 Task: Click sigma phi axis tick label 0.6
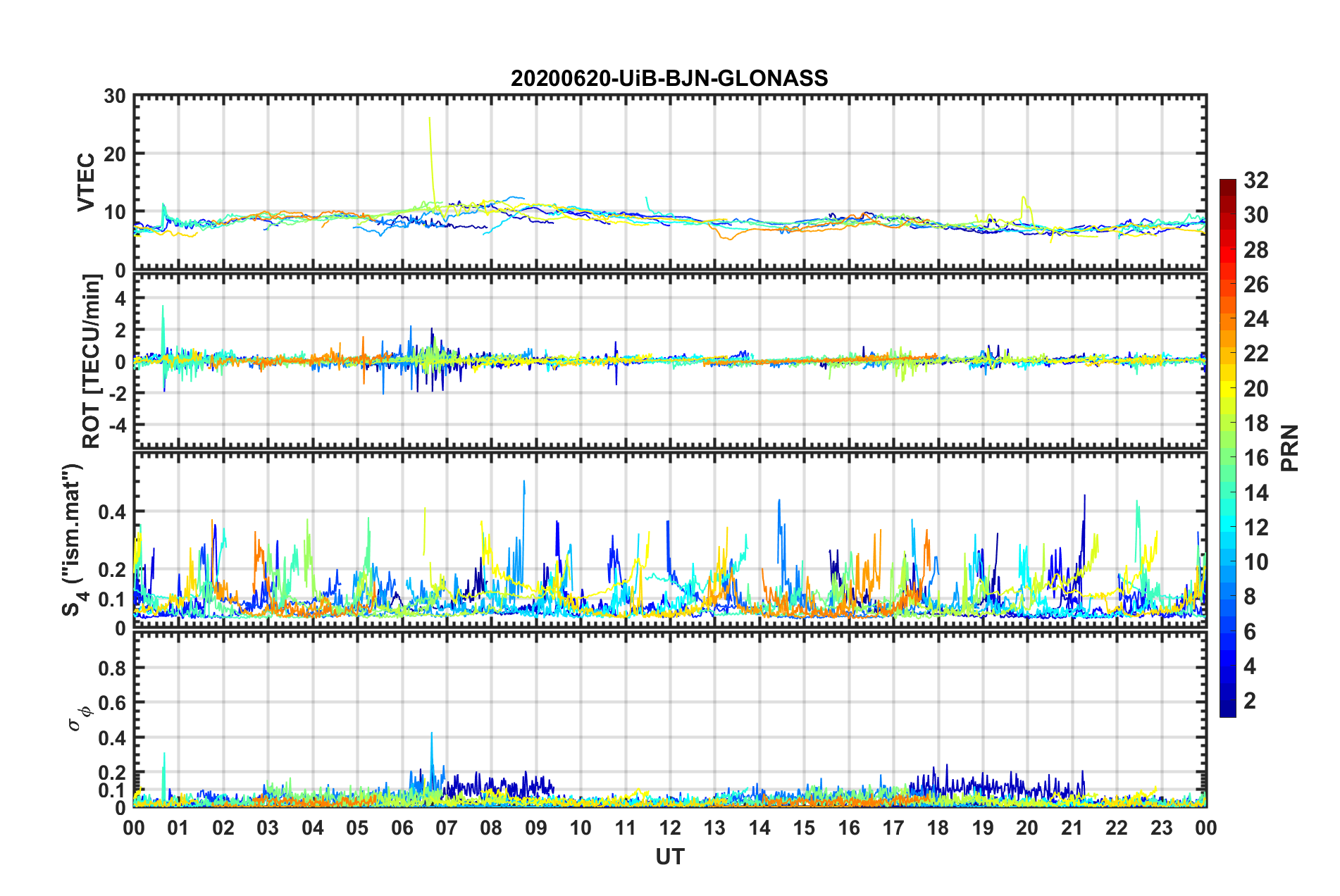pyautogui.click(x=112, y=703)
